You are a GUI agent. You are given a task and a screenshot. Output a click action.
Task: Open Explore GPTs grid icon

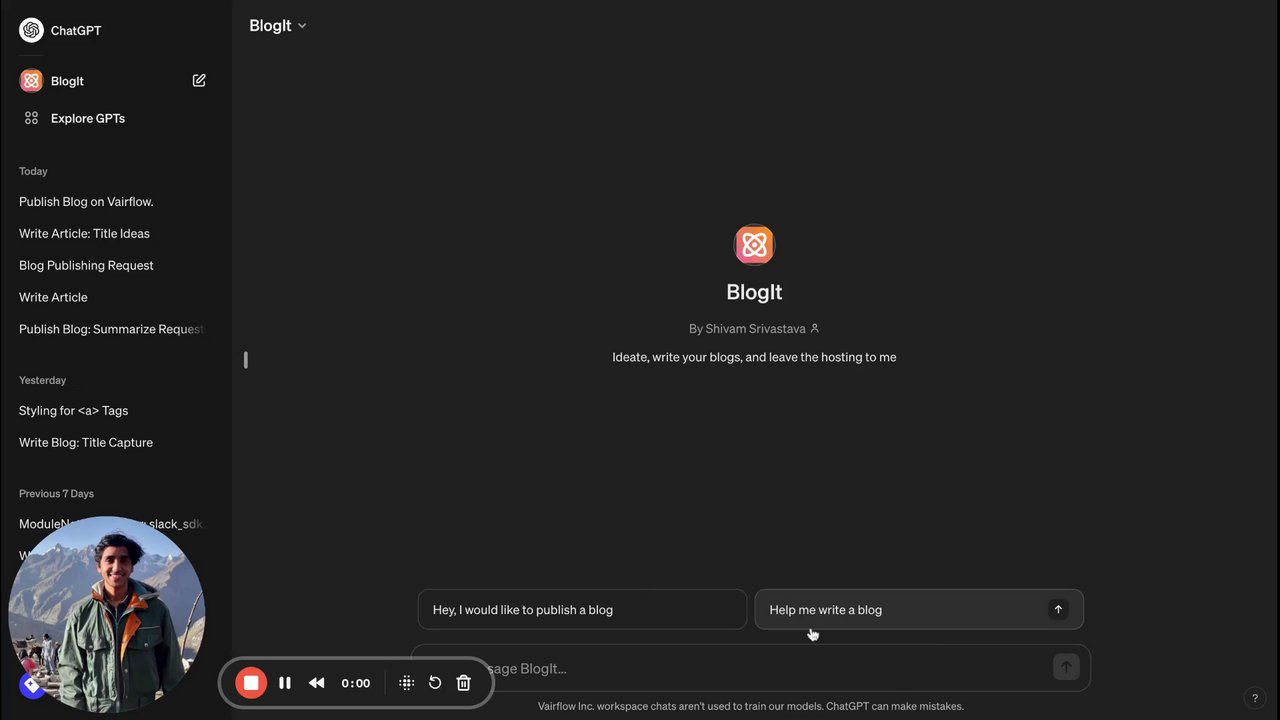(x=31, y=118)
